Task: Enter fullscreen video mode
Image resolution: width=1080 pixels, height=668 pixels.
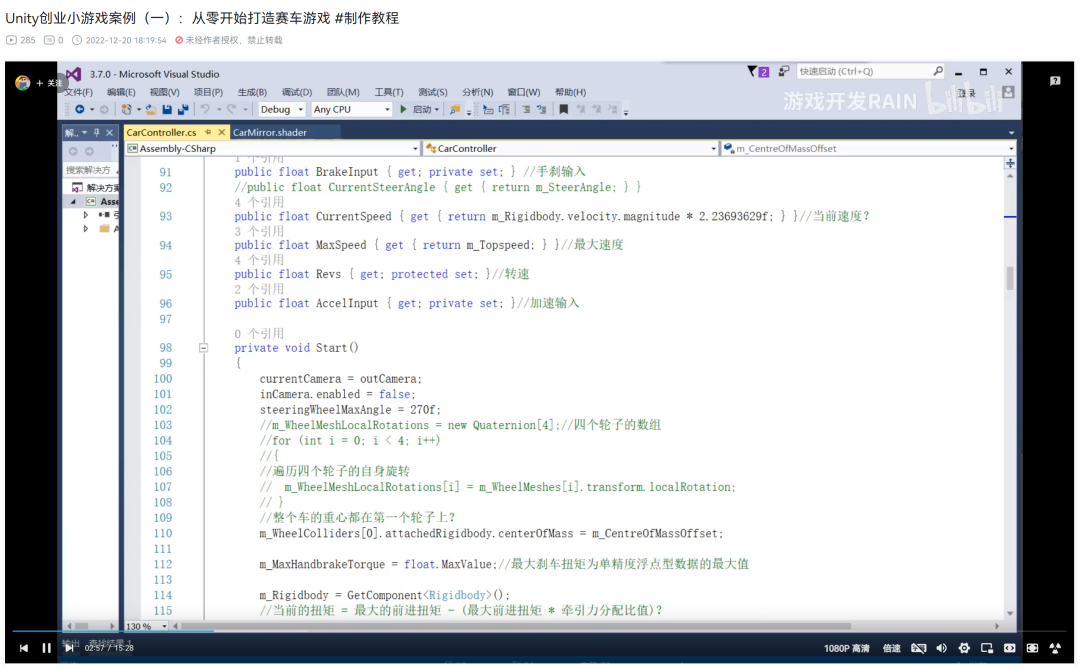Action: click(x=1055, y=648)
